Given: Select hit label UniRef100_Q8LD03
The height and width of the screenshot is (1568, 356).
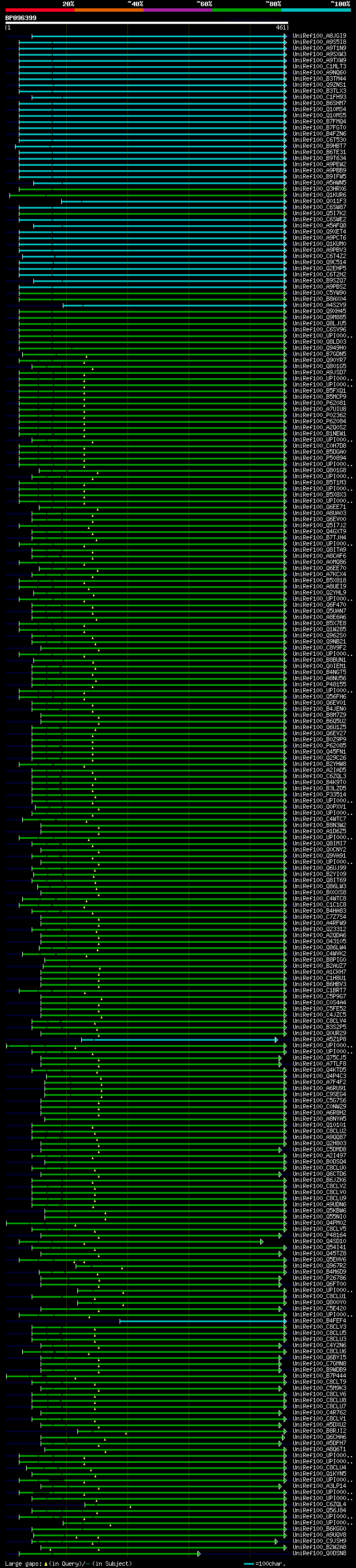Looking at the screenshot, I should click(319, 342).
